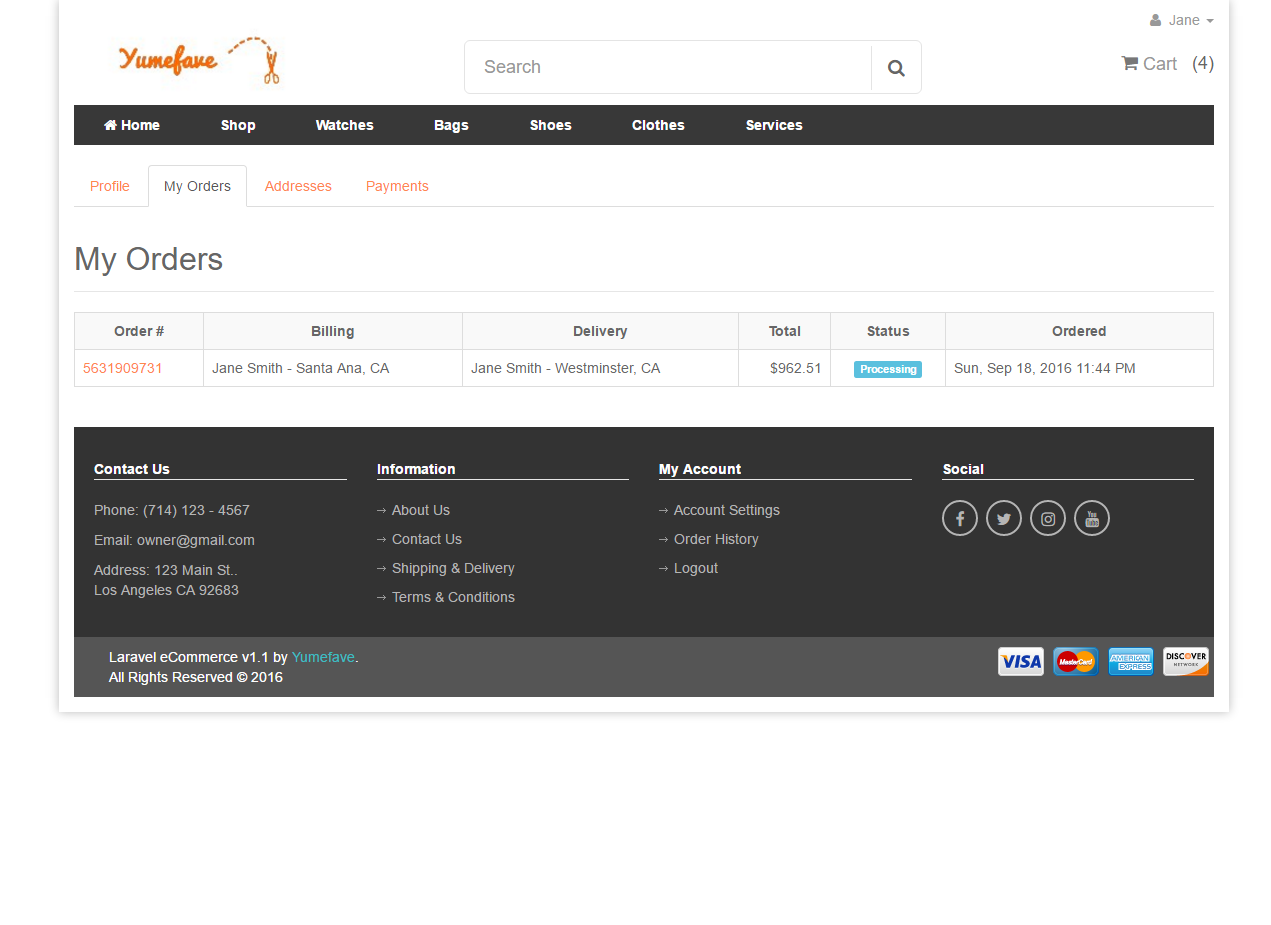Click the phone number (714) 123 - 4567

(x=196, y=510)
